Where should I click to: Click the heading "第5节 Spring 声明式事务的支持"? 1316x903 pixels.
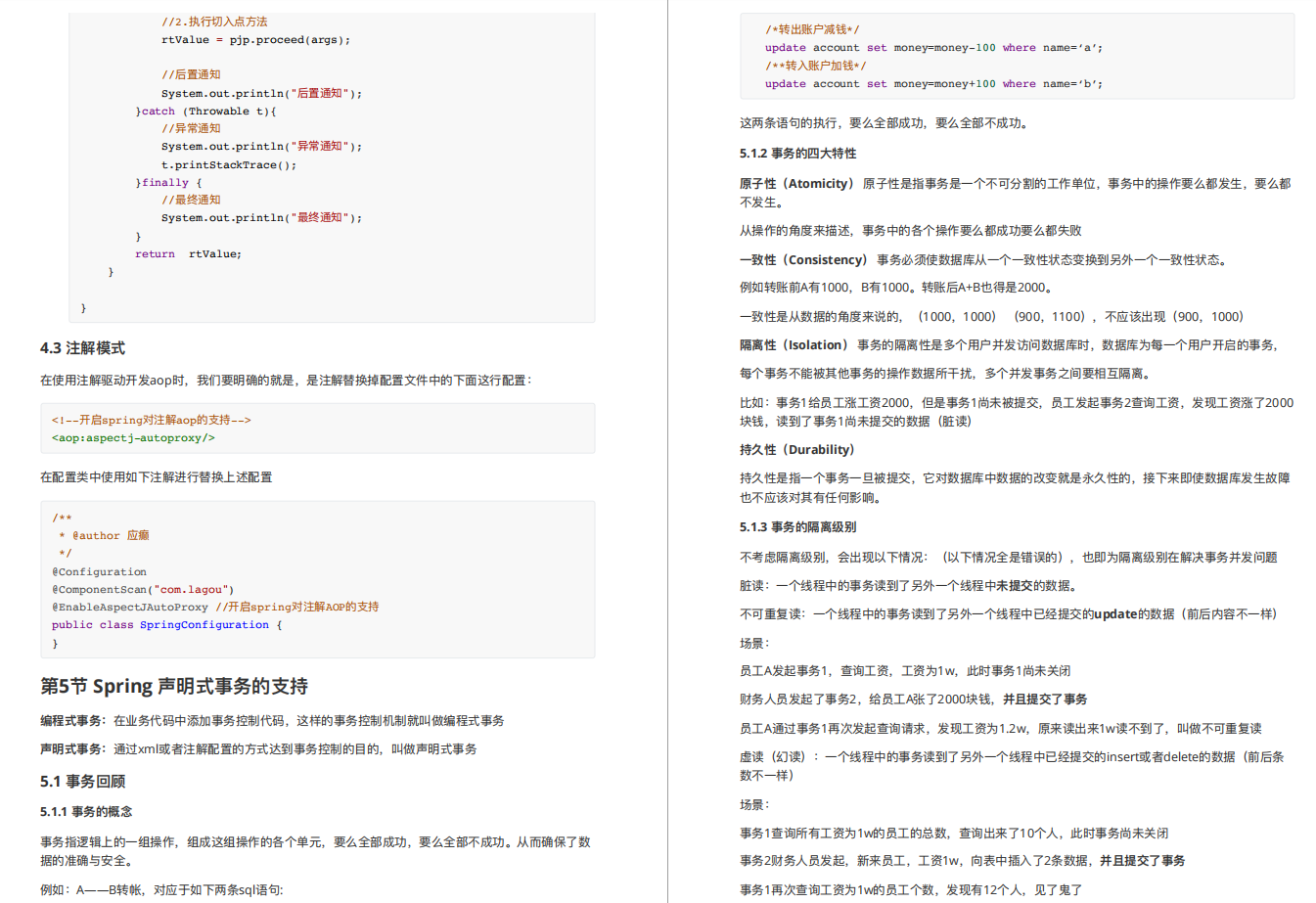[174, 686]
